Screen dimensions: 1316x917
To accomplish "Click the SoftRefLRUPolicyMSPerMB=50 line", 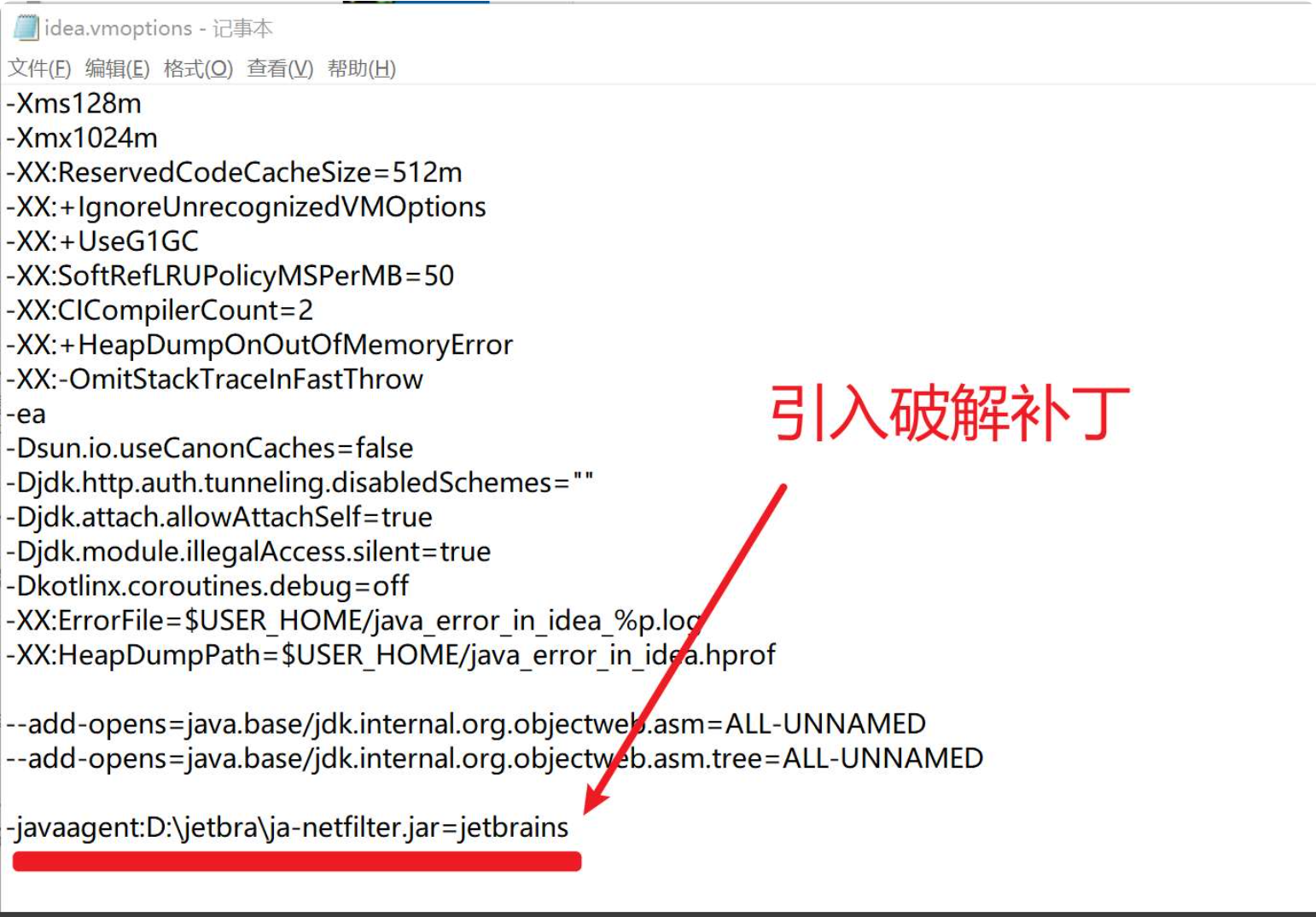I will [x=230, y=276].
